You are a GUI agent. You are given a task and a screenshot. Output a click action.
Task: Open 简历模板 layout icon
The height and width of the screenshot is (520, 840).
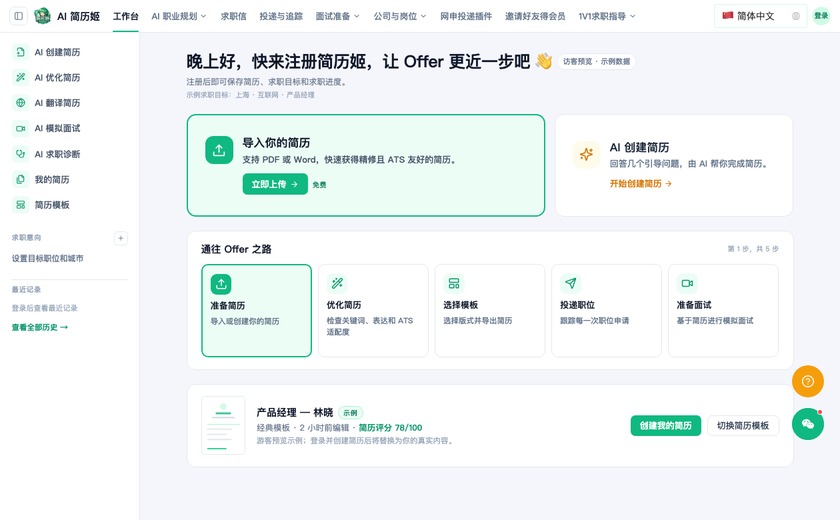point(20,205)
